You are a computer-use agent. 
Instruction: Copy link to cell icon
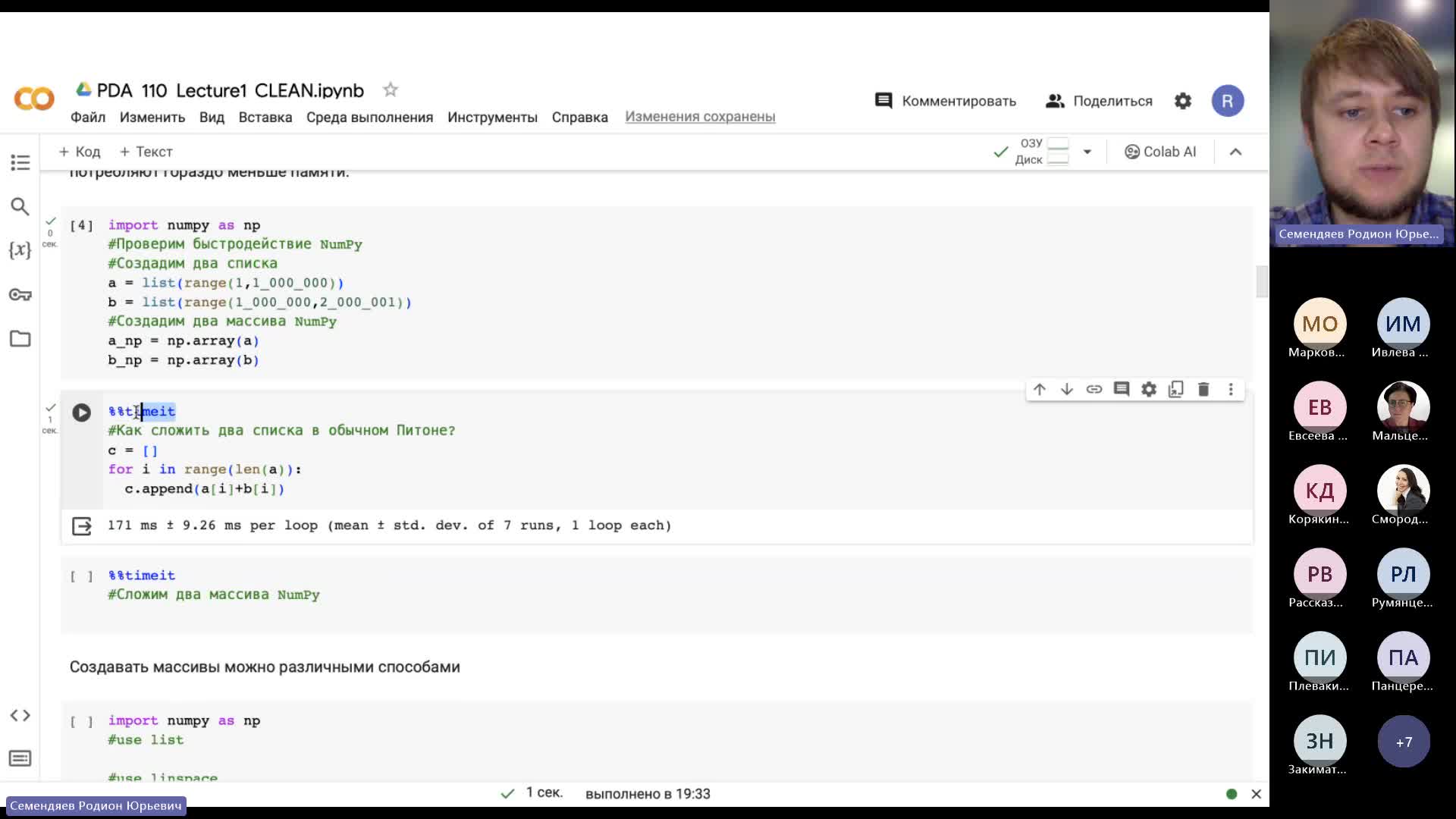click(x=1094, y=389)
